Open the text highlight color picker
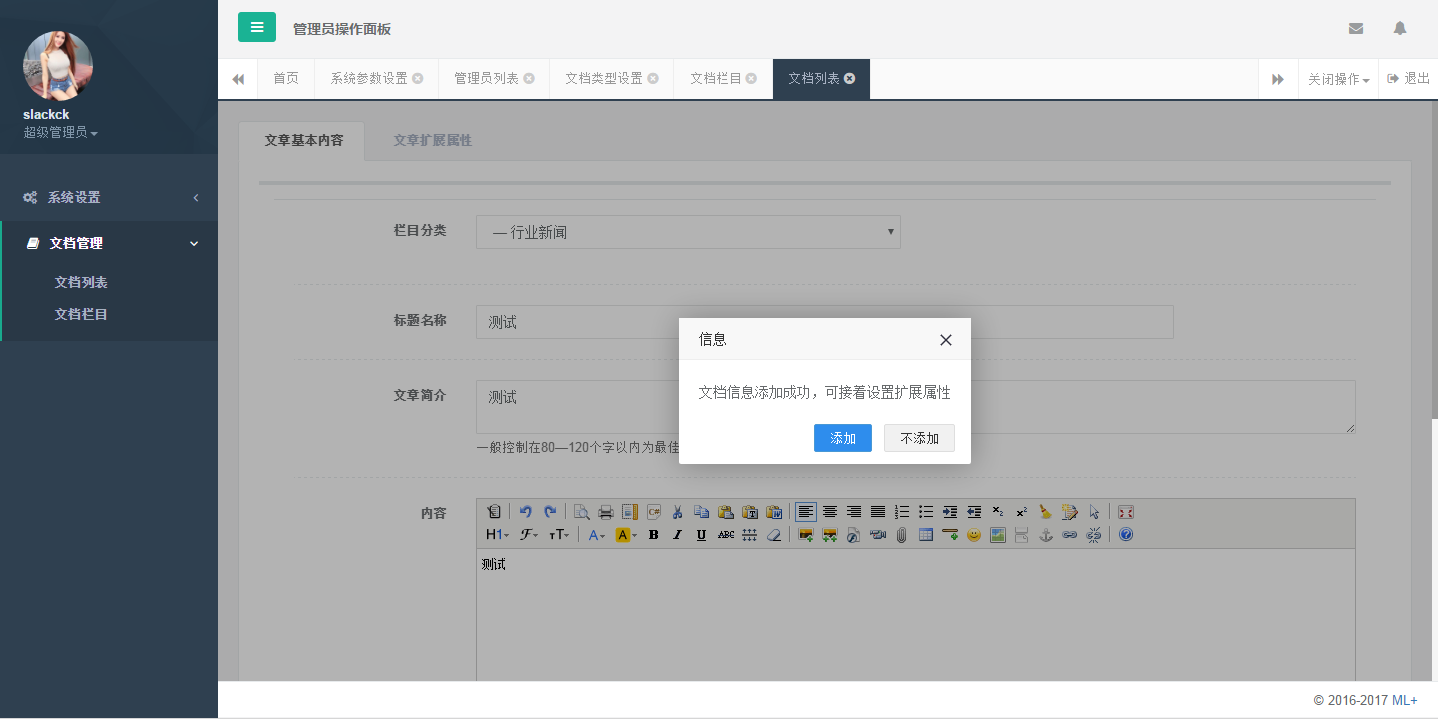The width and height of the screenshot is (1438, 719). (x=626, y=535)
